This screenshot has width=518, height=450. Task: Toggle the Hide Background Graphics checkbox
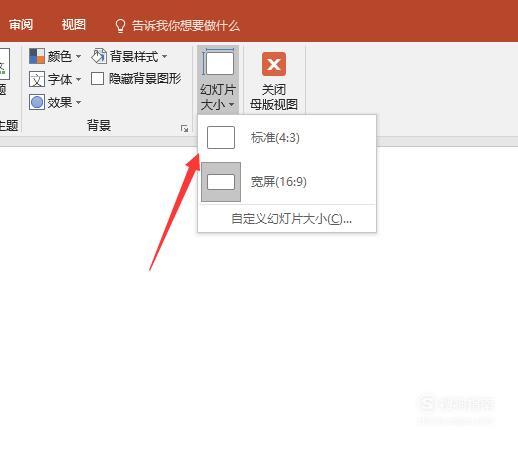(97, 79)
